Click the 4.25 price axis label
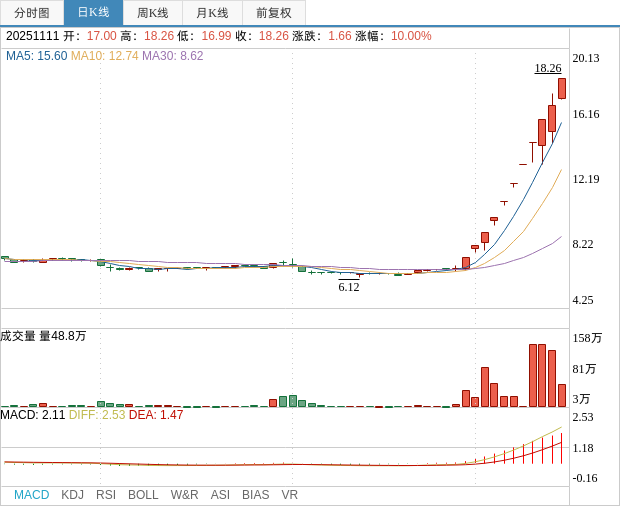The image size is (620, 506). click(x=583, y=300)
